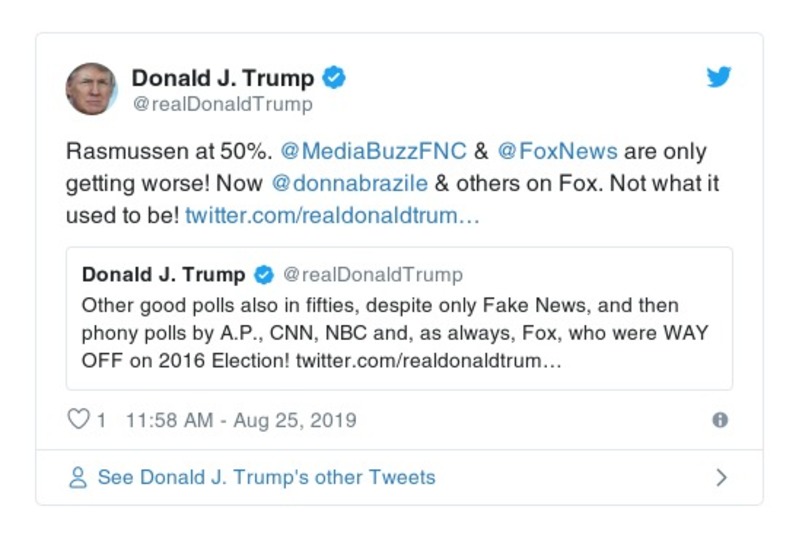Click the quoted tweet's @realDonaldTrump handle

coord(373,274)
